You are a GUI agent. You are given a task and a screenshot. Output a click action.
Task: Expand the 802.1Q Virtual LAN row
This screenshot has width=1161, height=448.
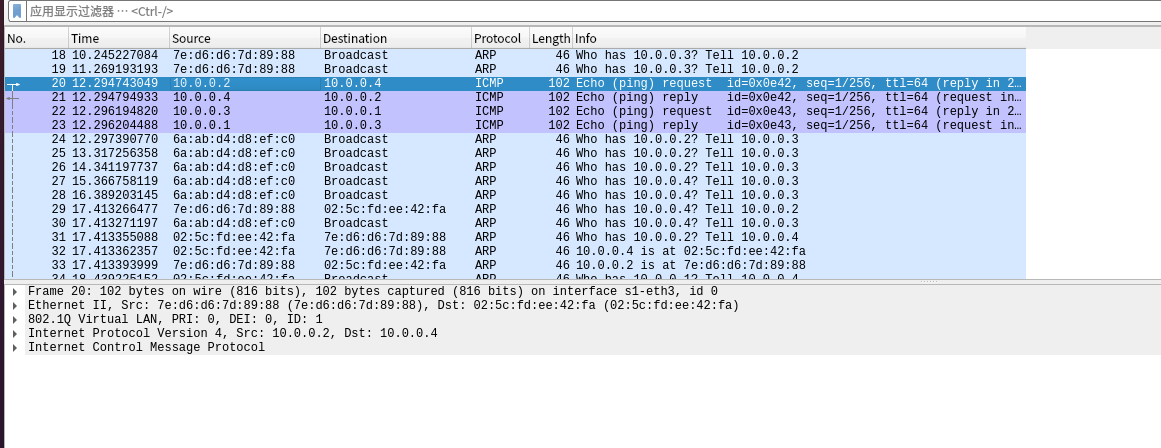click(x=15, y=320)
